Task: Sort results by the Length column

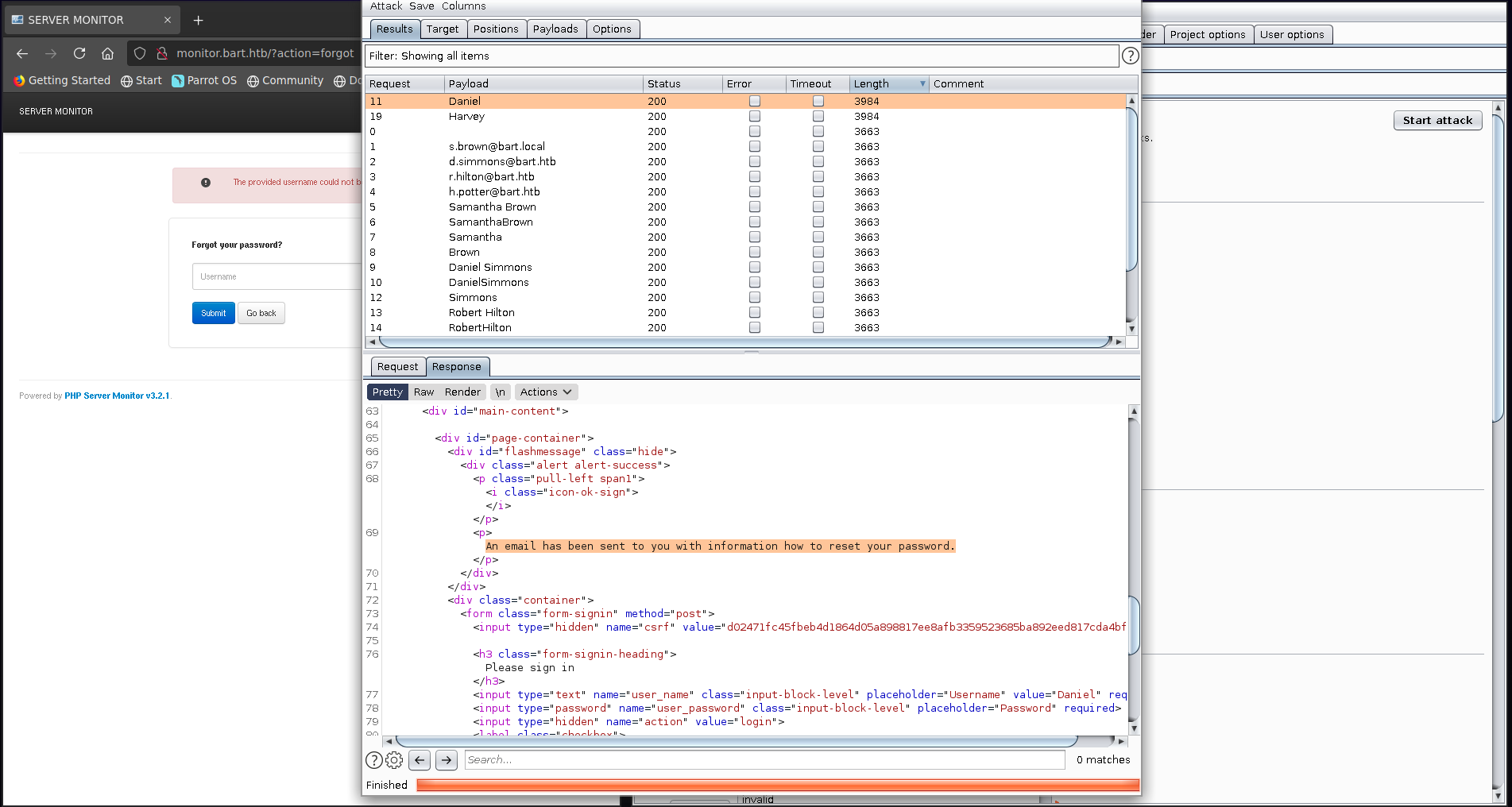Action: (889, 83)
